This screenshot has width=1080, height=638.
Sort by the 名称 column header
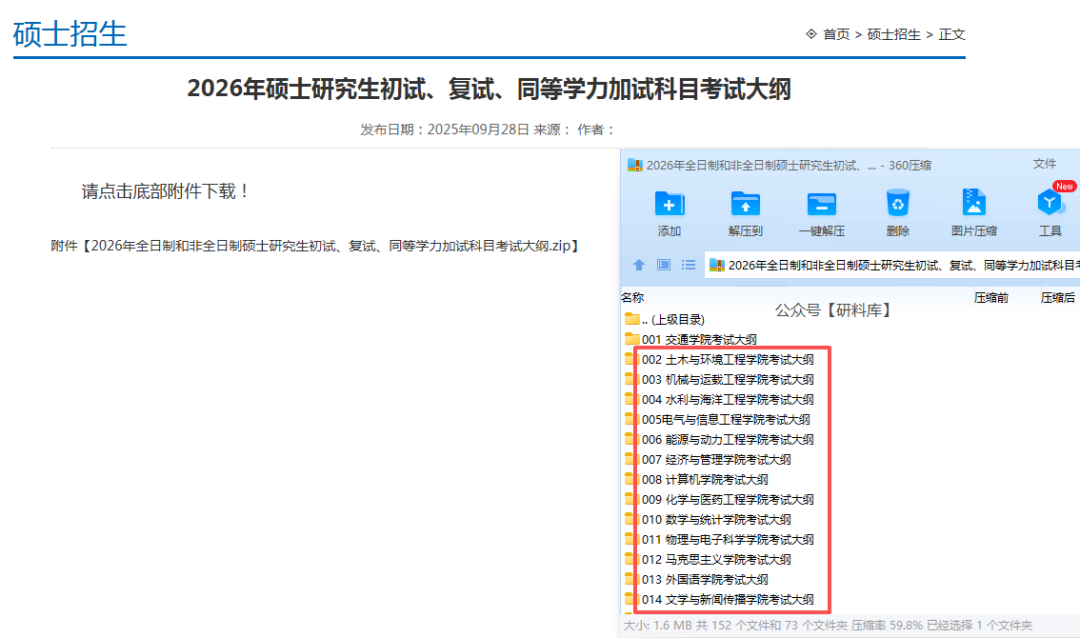click(632, 297)
